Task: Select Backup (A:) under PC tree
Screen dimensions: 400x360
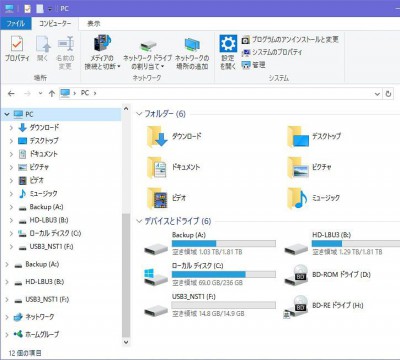Action: (x=41, y=207)
